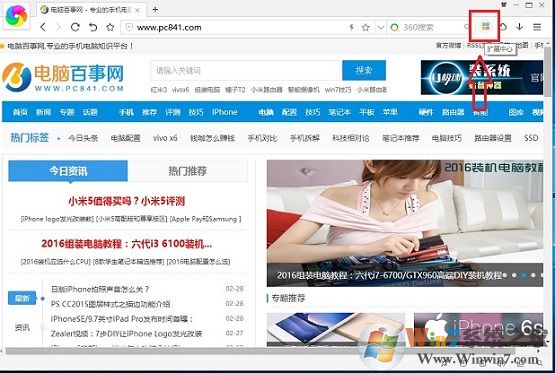Click the magnifier in 360 search box
Image resolution: width=555 pixels, height=373 pixels.
pos(467,27)
